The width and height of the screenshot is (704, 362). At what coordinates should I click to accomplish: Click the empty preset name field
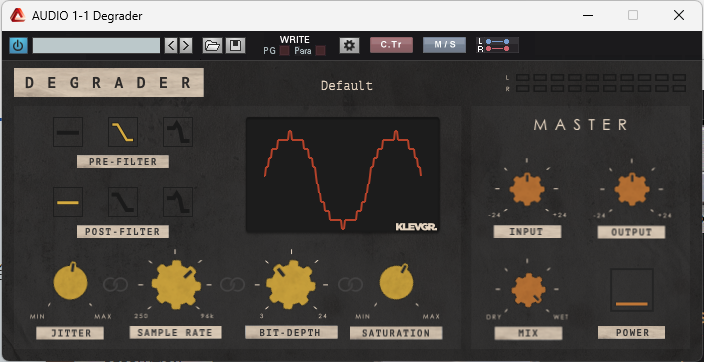click(96, 45)
